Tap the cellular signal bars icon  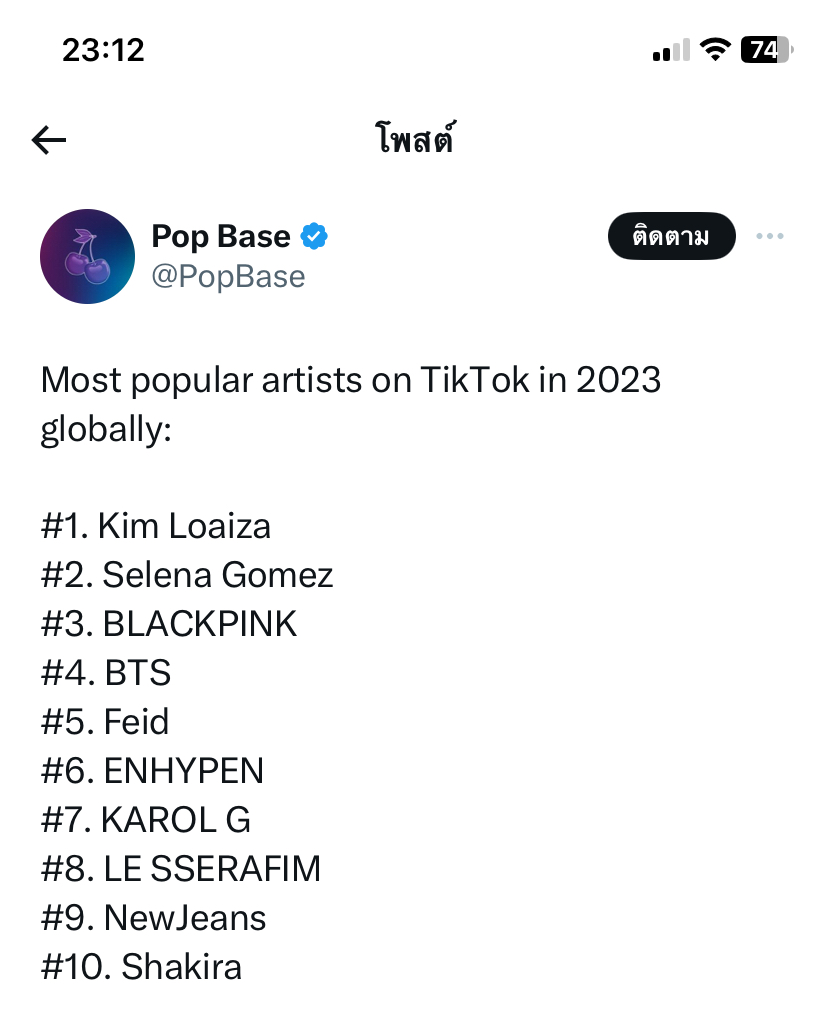(671, 50)
